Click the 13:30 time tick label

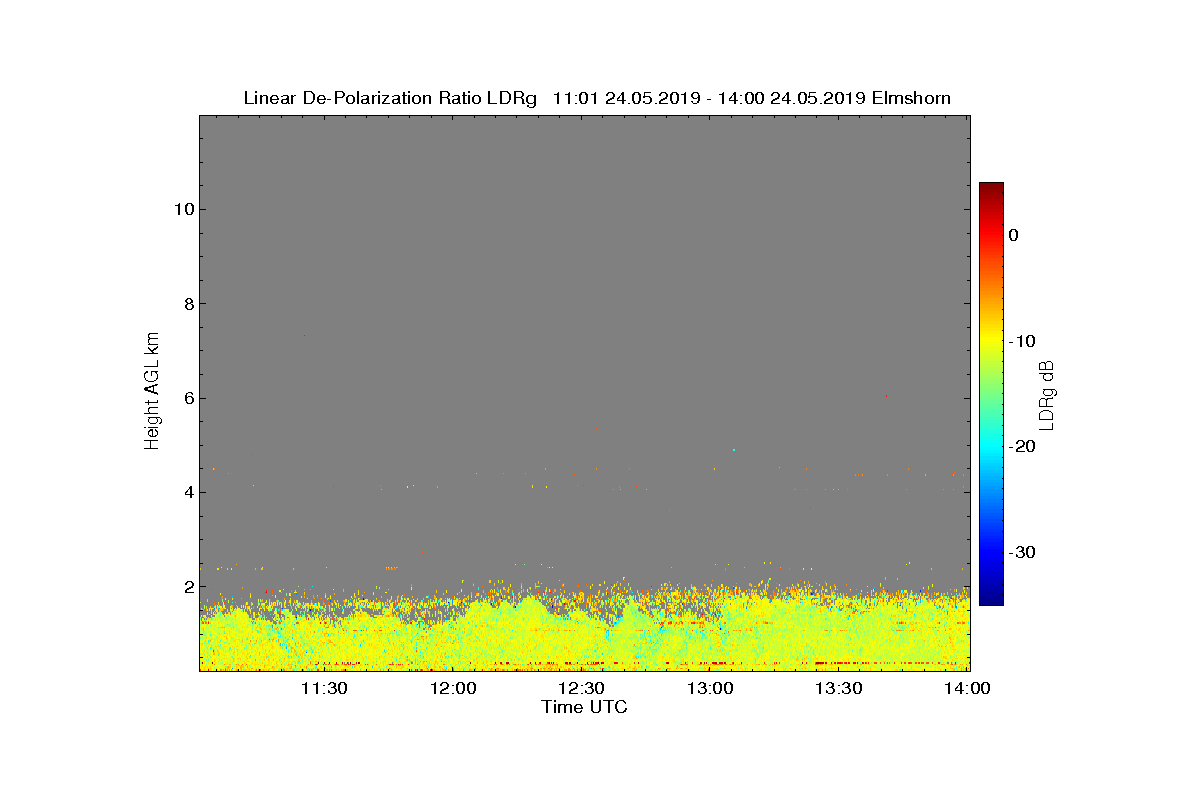pyautogui.click(x=839, y=689)
